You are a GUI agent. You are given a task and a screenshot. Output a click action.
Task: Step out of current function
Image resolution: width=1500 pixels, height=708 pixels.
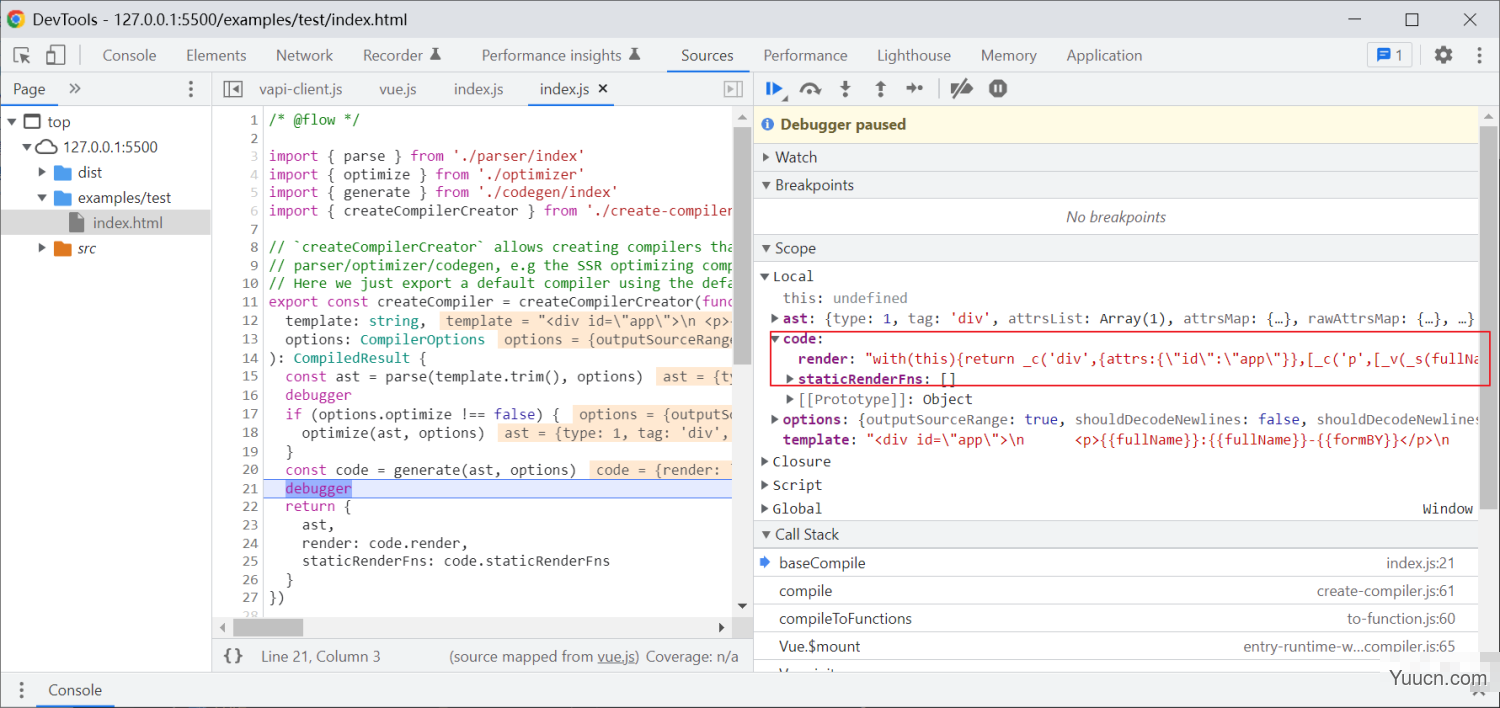coord(880,89)
